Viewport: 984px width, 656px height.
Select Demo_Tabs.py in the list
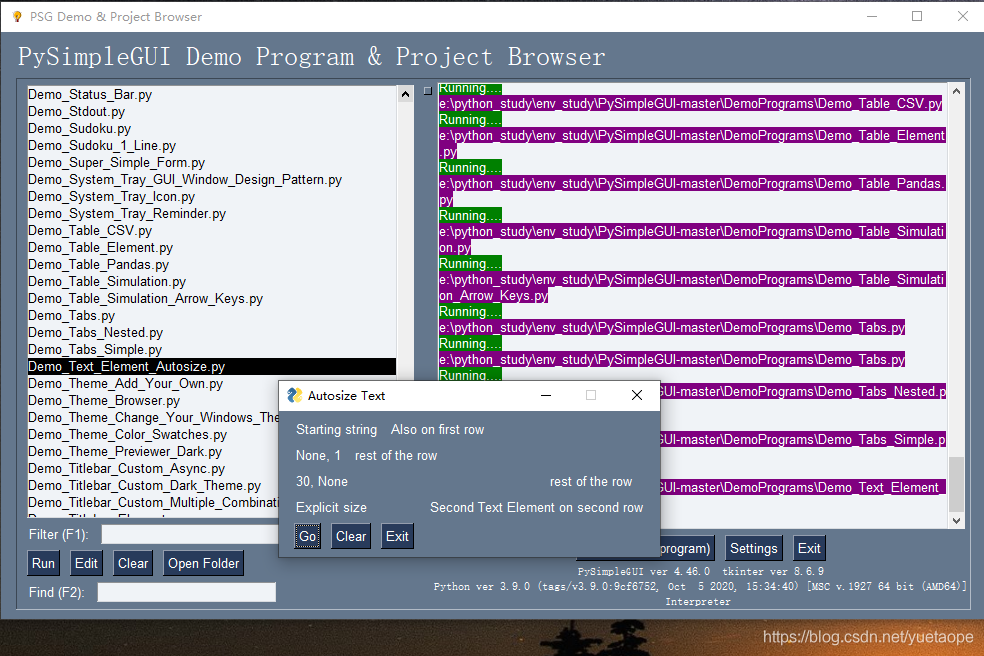tap(211, 315)
